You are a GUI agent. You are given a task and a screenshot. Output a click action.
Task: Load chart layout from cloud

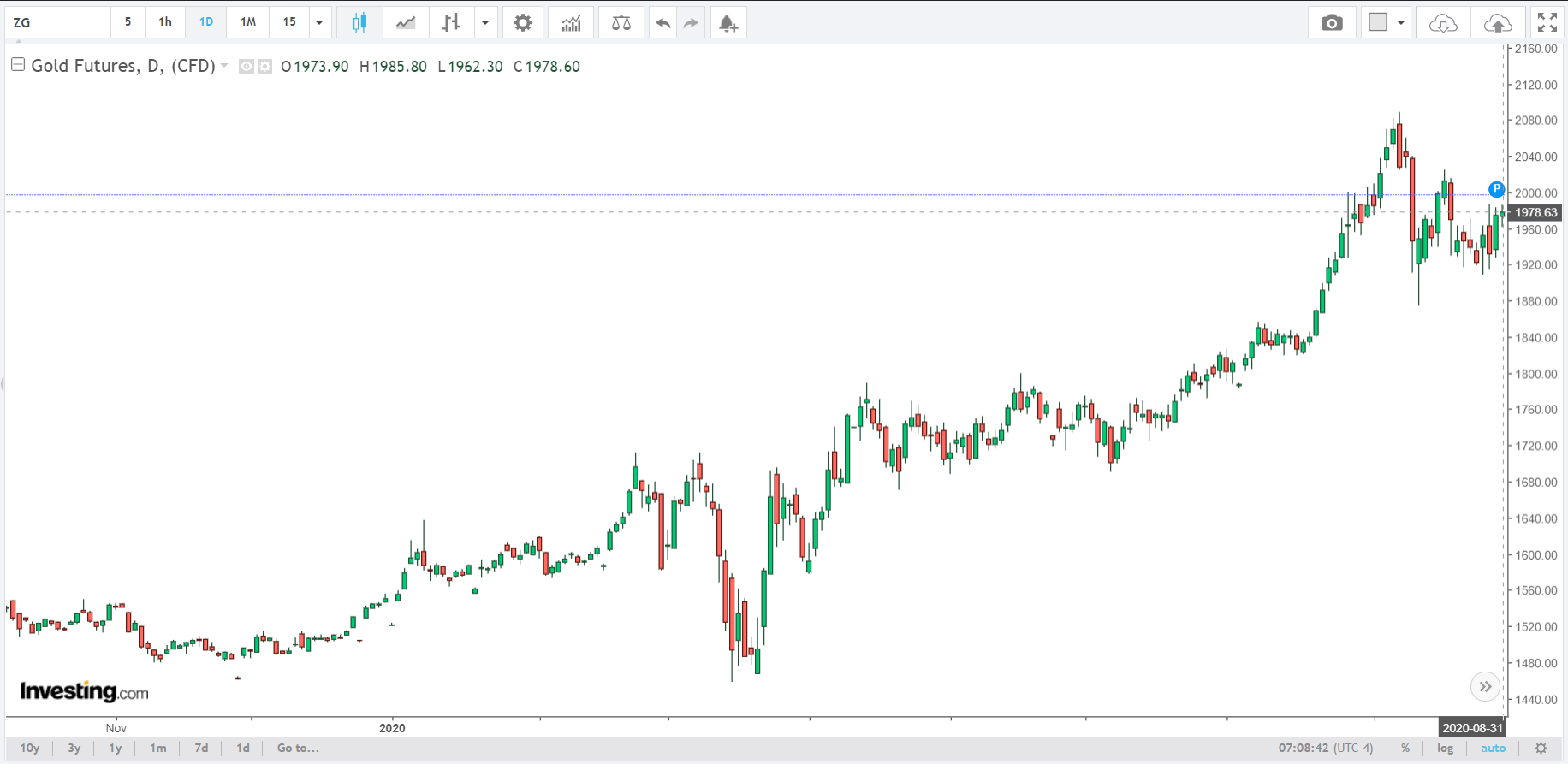[x=1443, y=22]
